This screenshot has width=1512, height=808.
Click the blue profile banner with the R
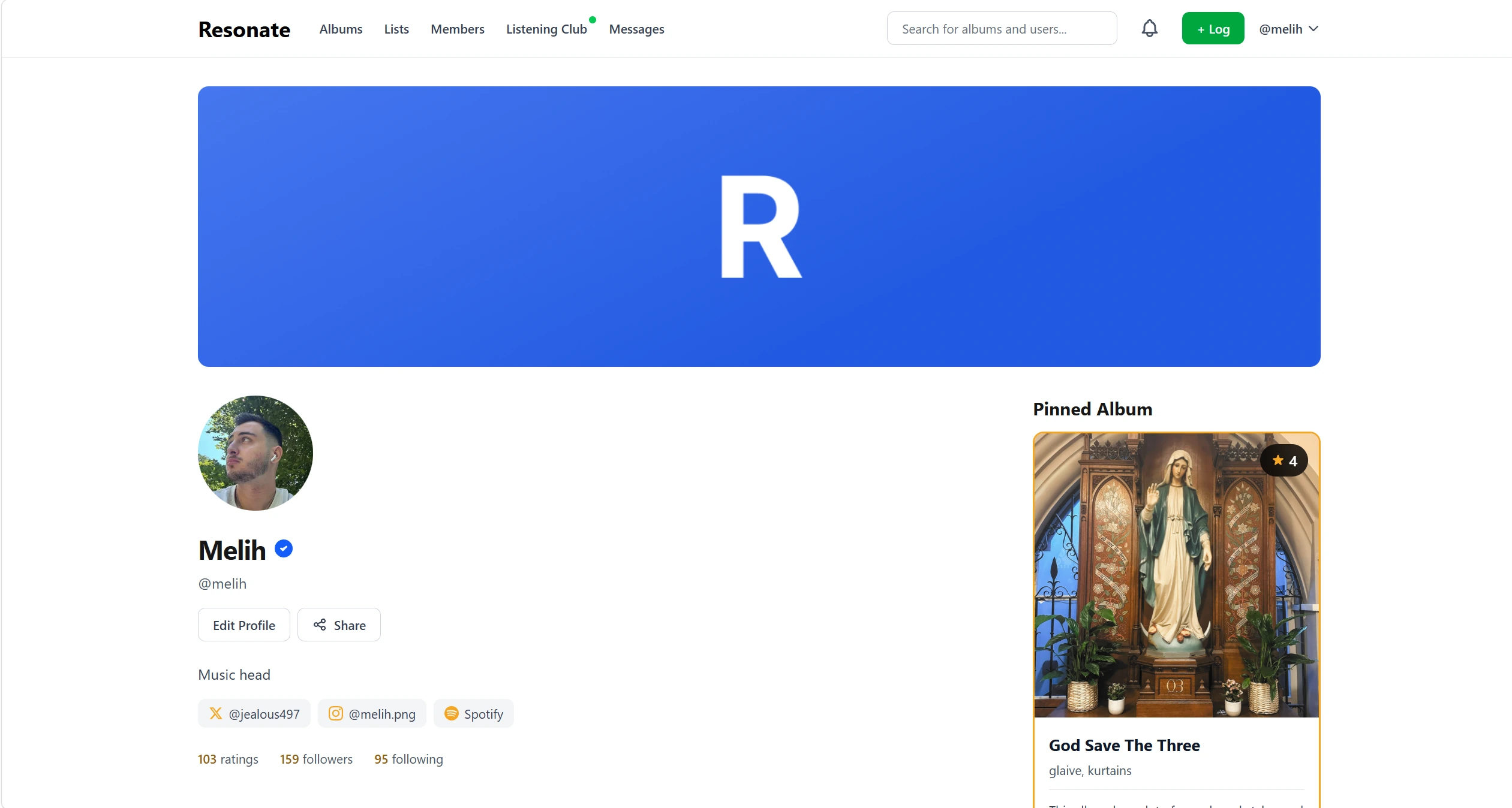[x=759, y=227]
